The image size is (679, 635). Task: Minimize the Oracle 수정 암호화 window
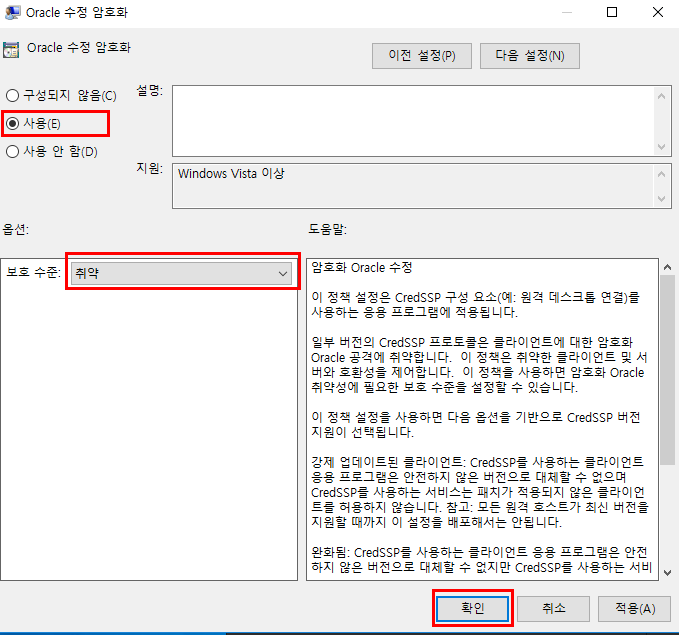(x=567, y=12)
